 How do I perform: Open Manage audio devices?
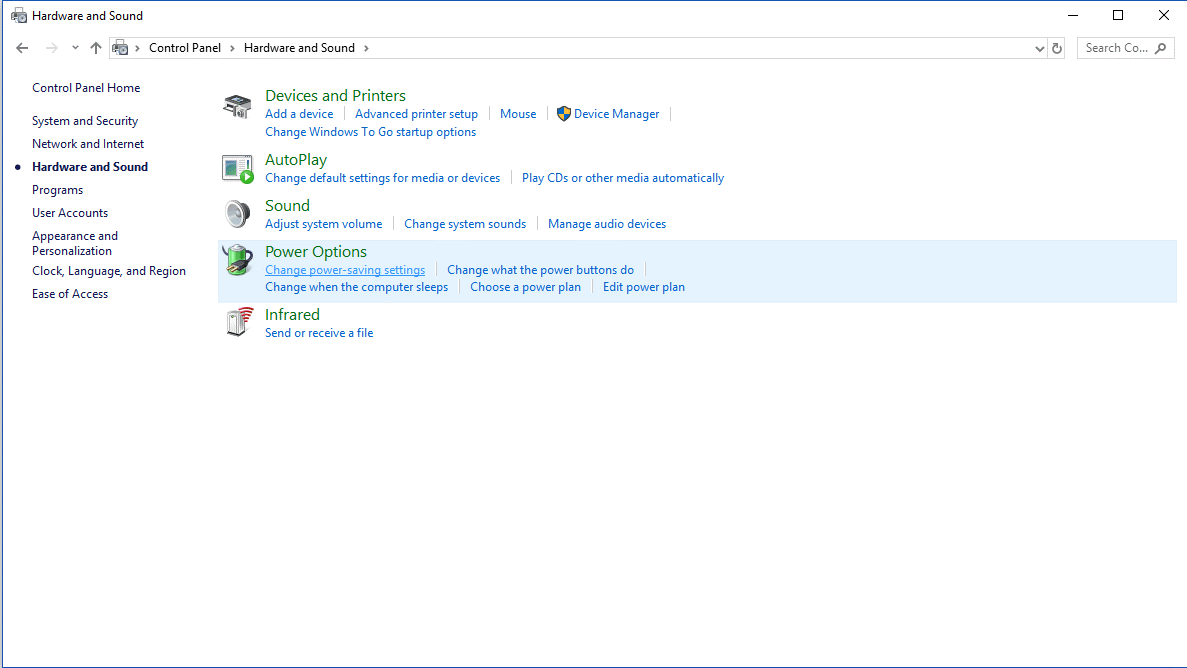tap(607, 224)
